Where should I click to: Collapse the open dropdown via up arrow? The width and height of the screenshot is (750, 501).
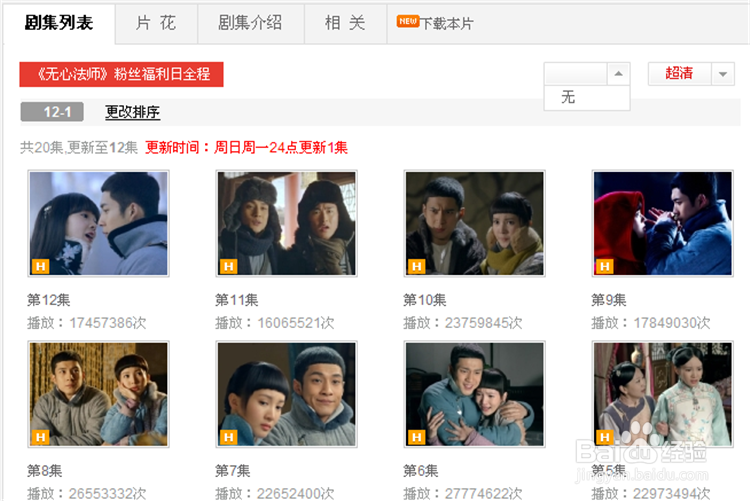point(618,74)
